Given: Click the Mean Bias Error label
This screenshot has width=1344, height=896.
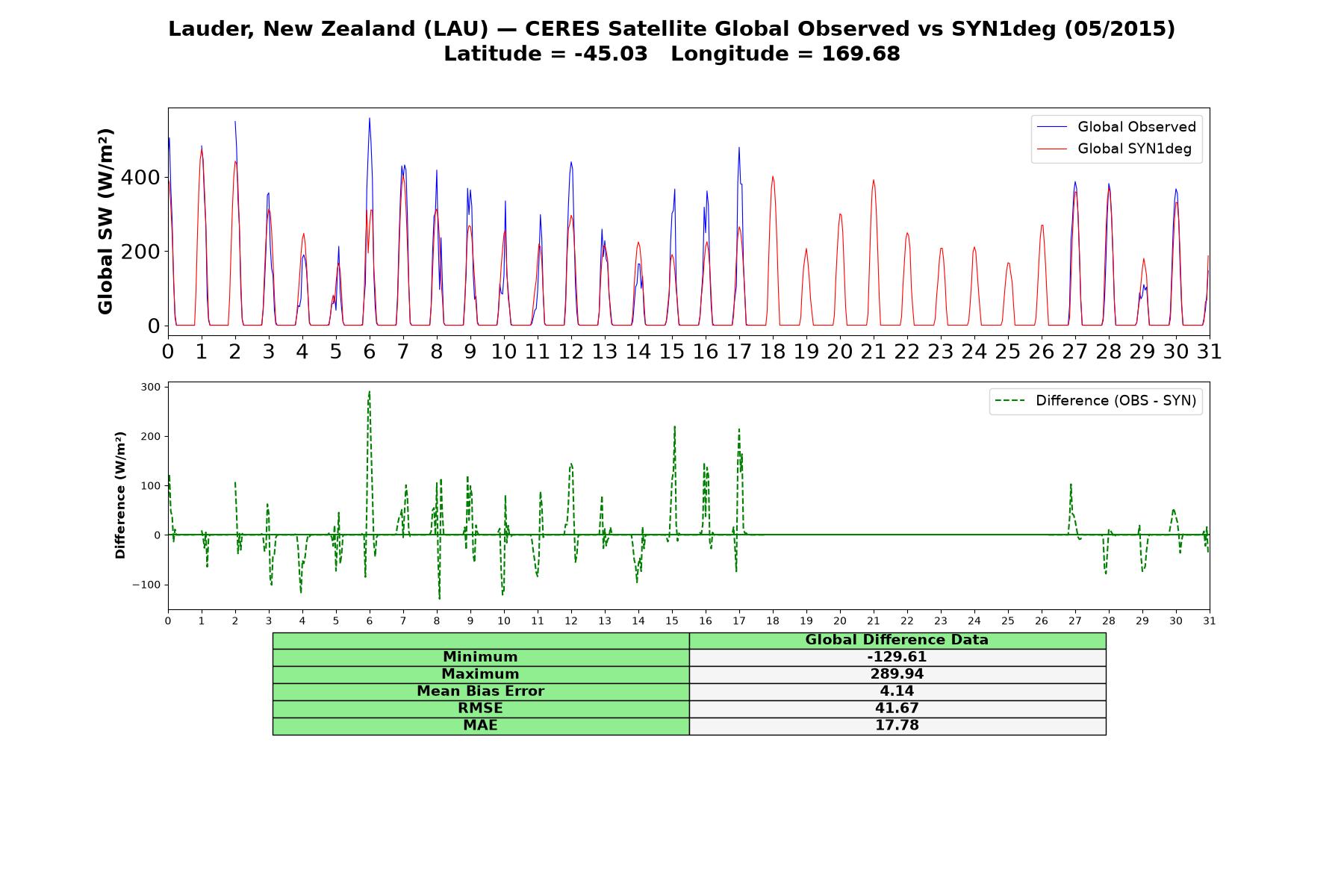Looking at the screenshot, I should point(480,691).
